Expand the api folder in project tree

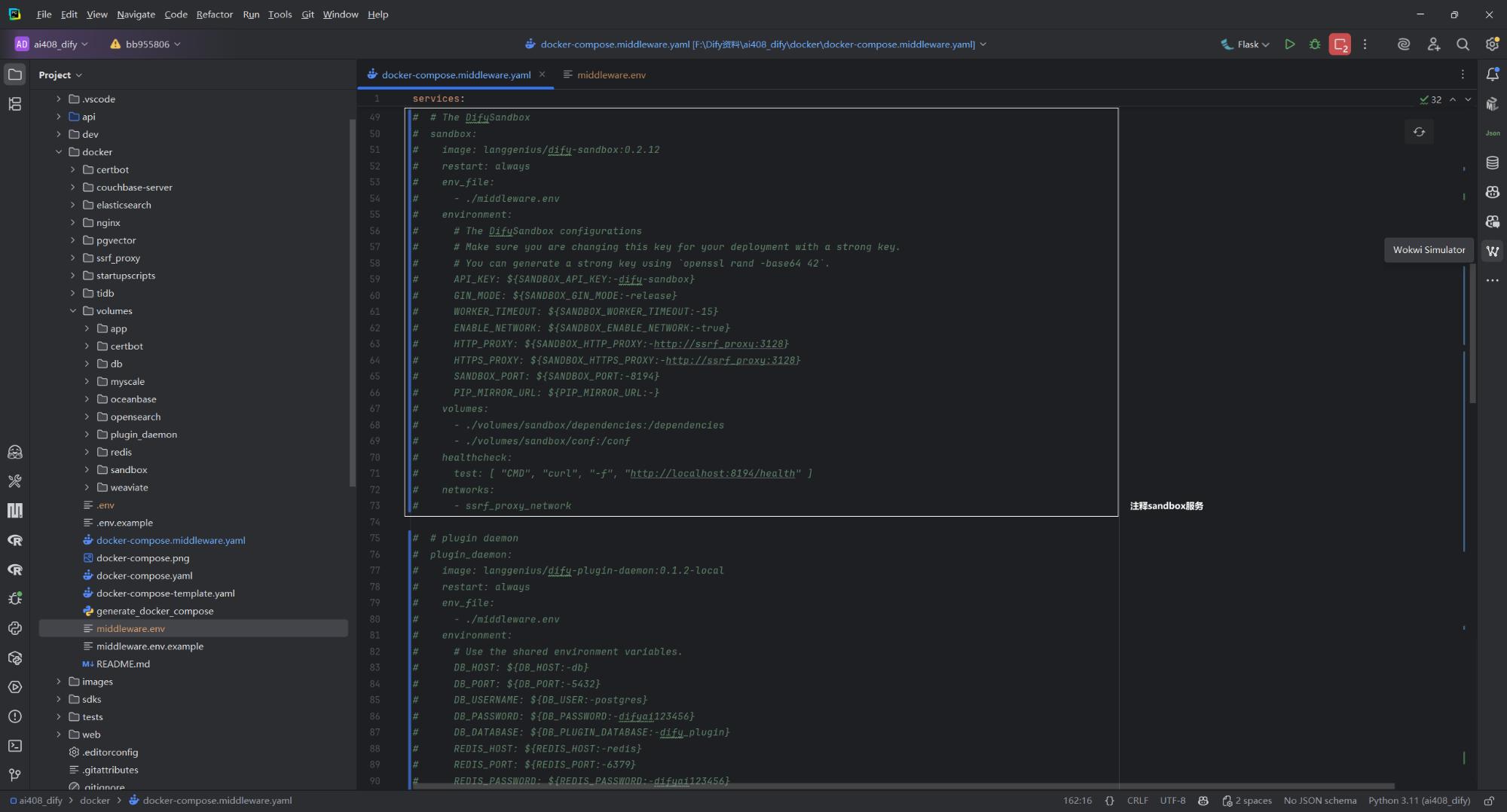tap(59, 117)
